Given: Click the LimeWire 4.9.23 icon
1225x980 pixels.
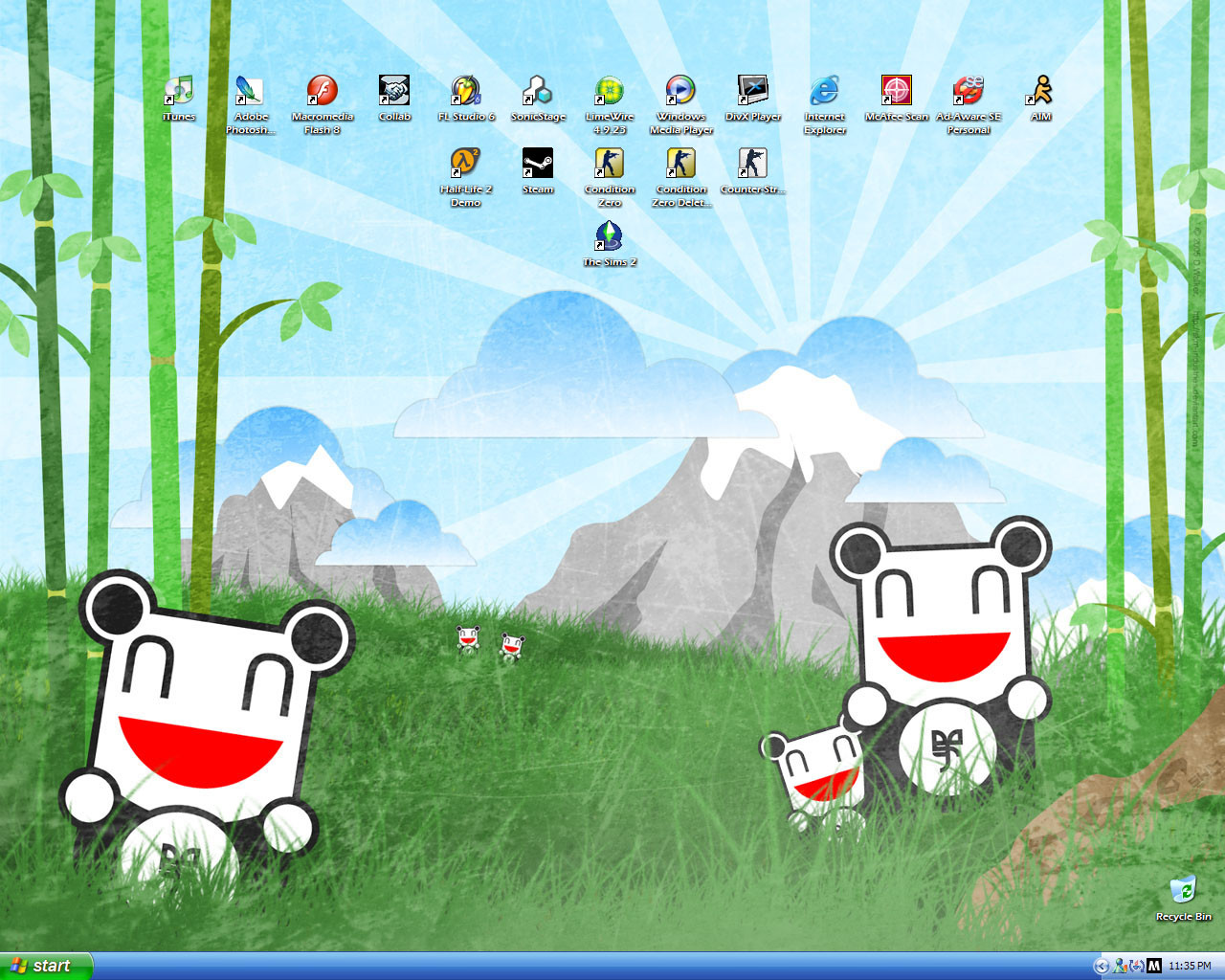Looking at the screenshot, I should pyautogui.click(x=610, y=91).
